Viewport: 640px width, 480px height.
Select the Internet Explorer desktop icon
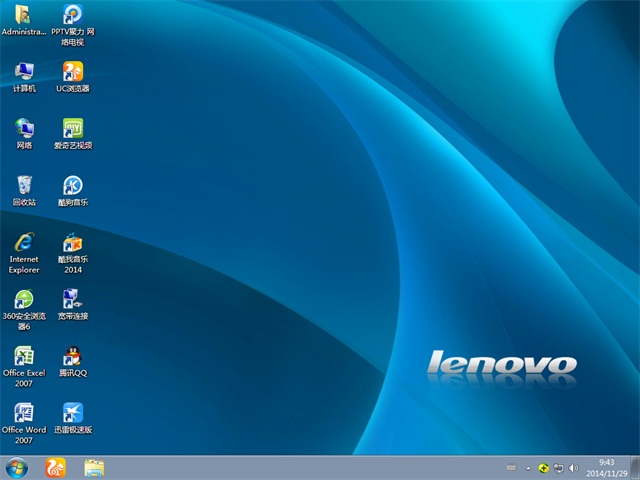[x=24, y=243]
